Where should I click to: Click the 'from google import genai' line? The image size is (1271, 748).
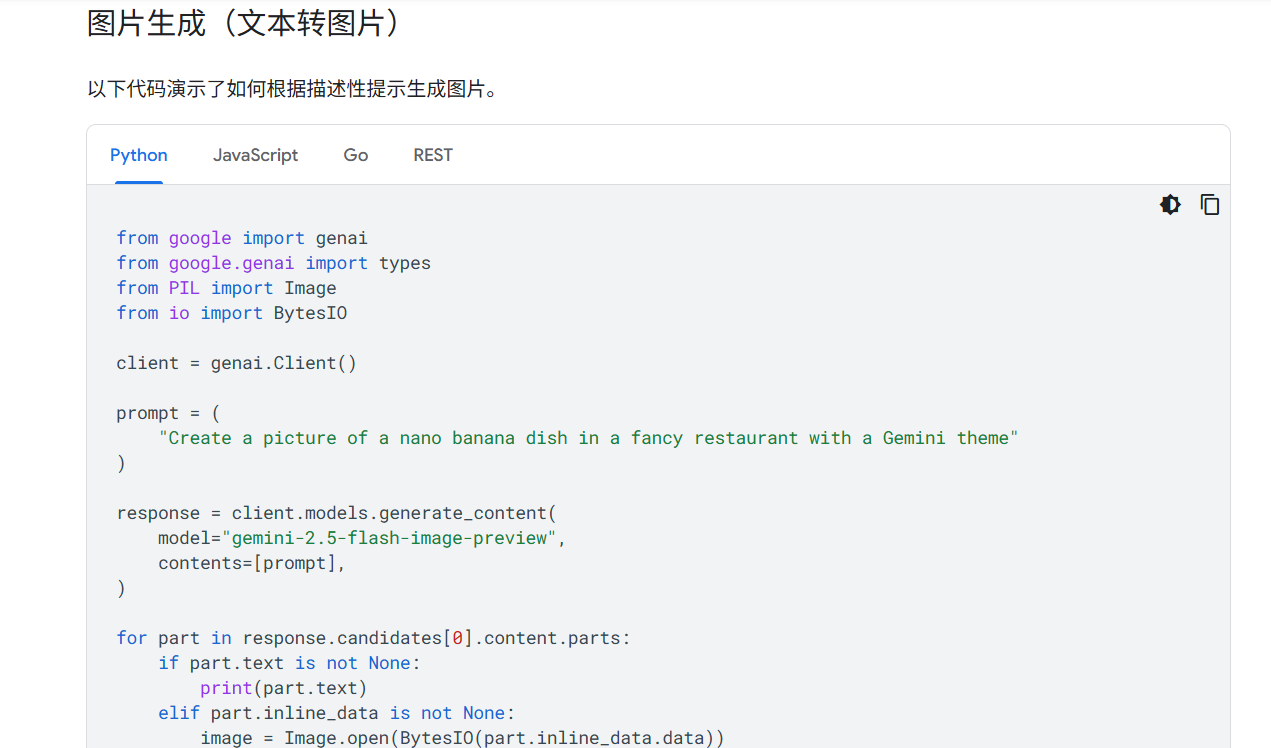click(242, 238)
